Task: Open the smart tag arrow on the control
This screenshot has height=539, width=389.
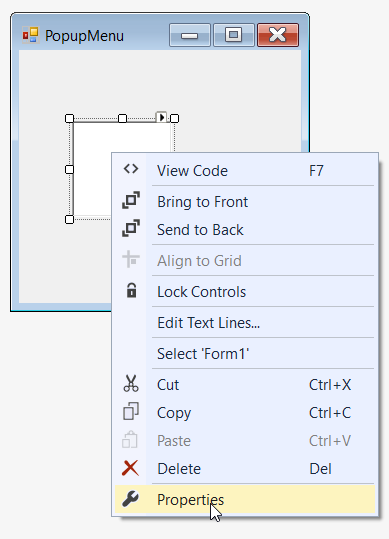Action: 161,117
